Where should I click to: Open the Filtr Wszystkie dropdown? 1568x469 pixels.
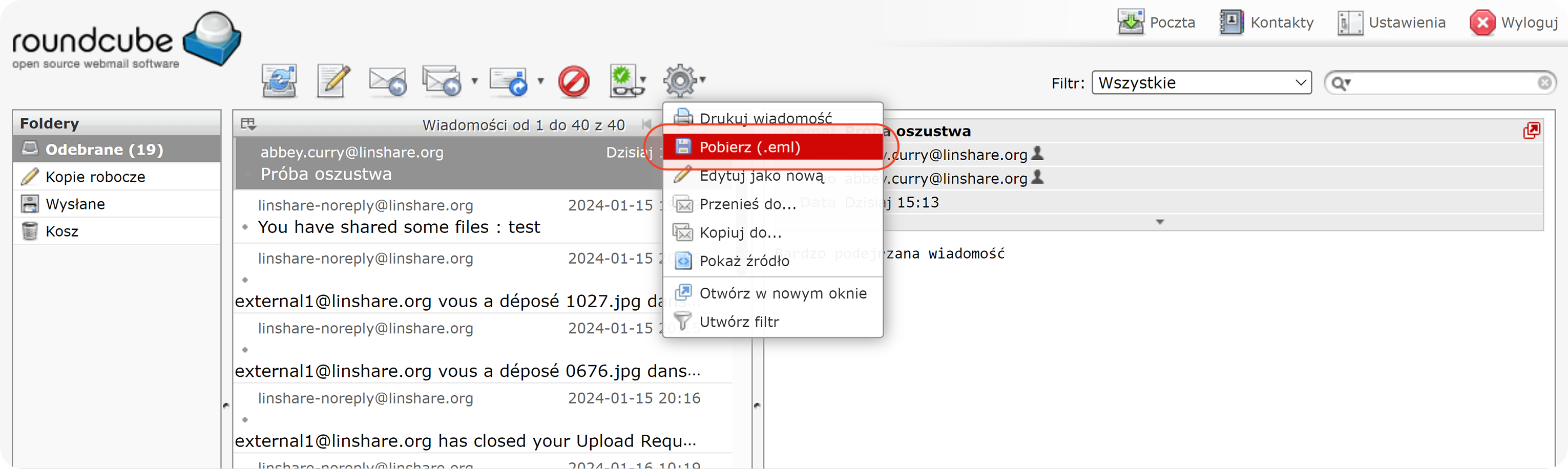[1201, 83]
